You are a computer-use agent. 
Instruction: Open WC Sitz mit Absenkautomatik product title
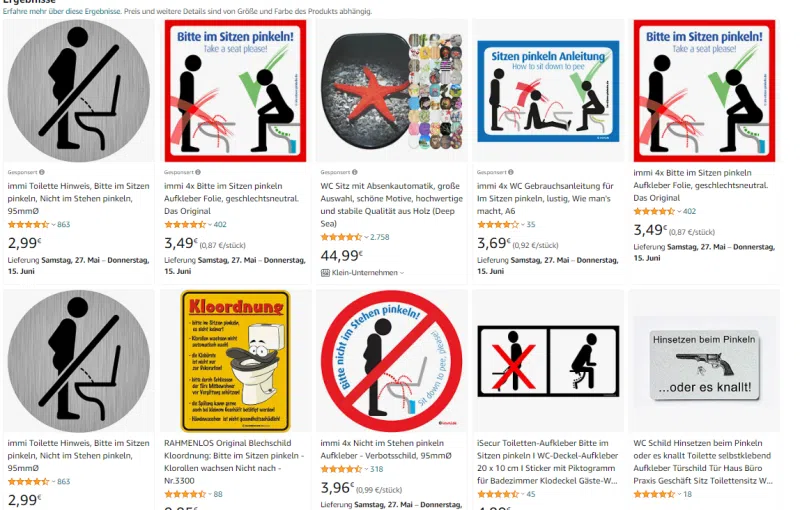click(x=391, y=205)
